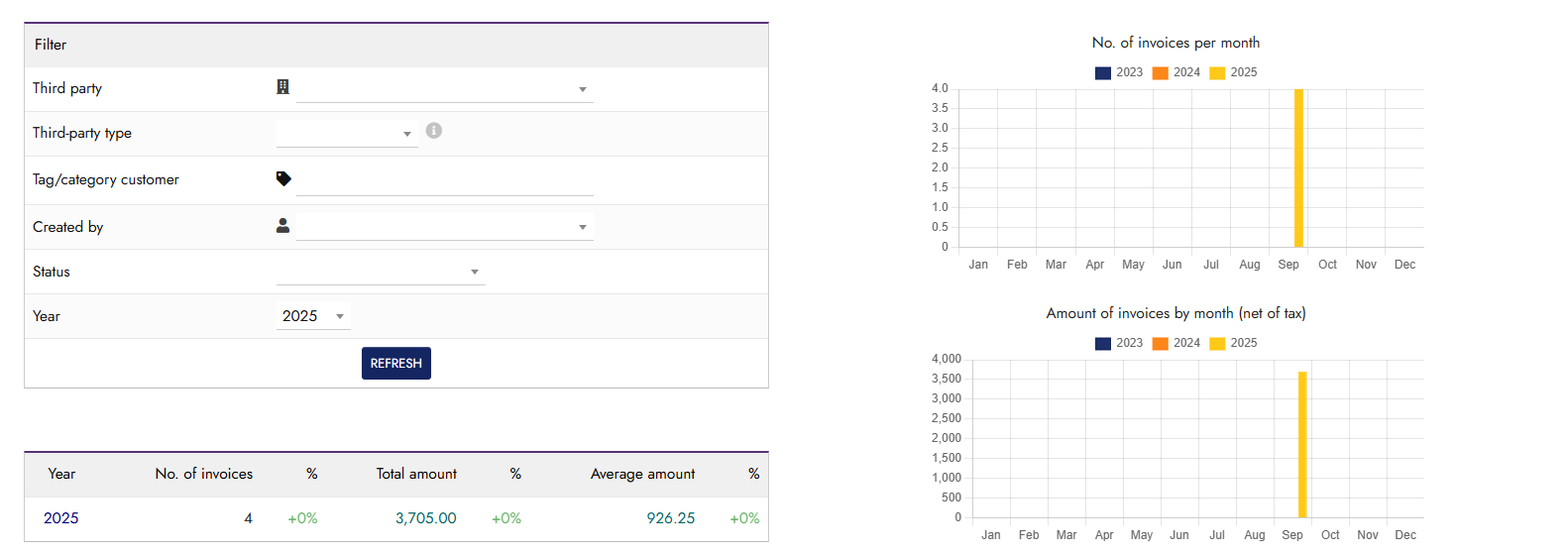Screen dimensions: 1568x554
Task: Open the Status dropdown
Action: pos(381,272)
